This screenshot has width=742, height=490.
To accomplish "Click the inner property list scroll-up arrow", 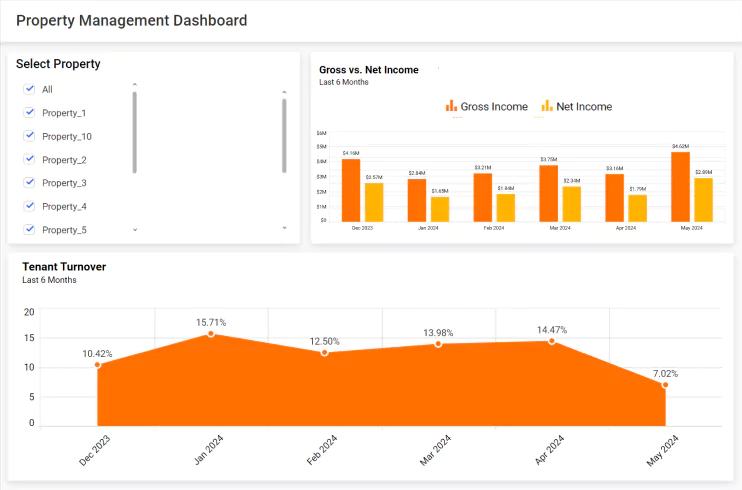I will pos(135,85).
